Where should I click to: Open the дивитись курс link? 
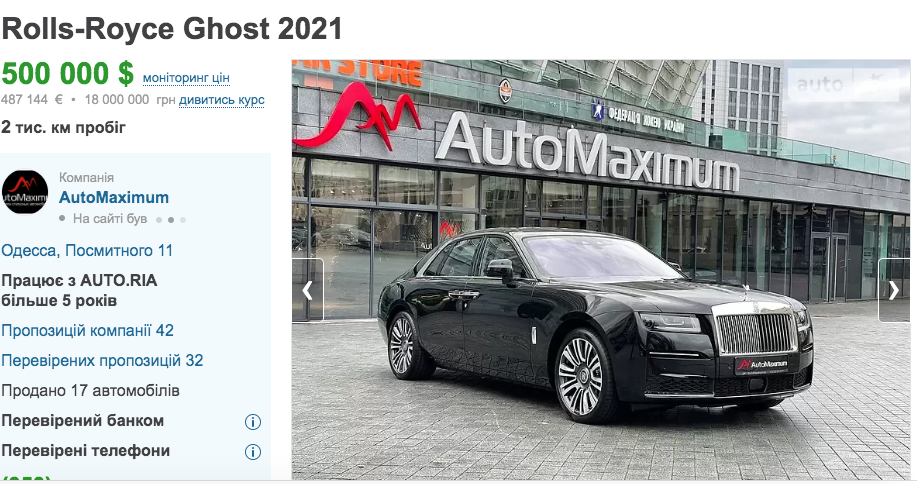[222, 100]
